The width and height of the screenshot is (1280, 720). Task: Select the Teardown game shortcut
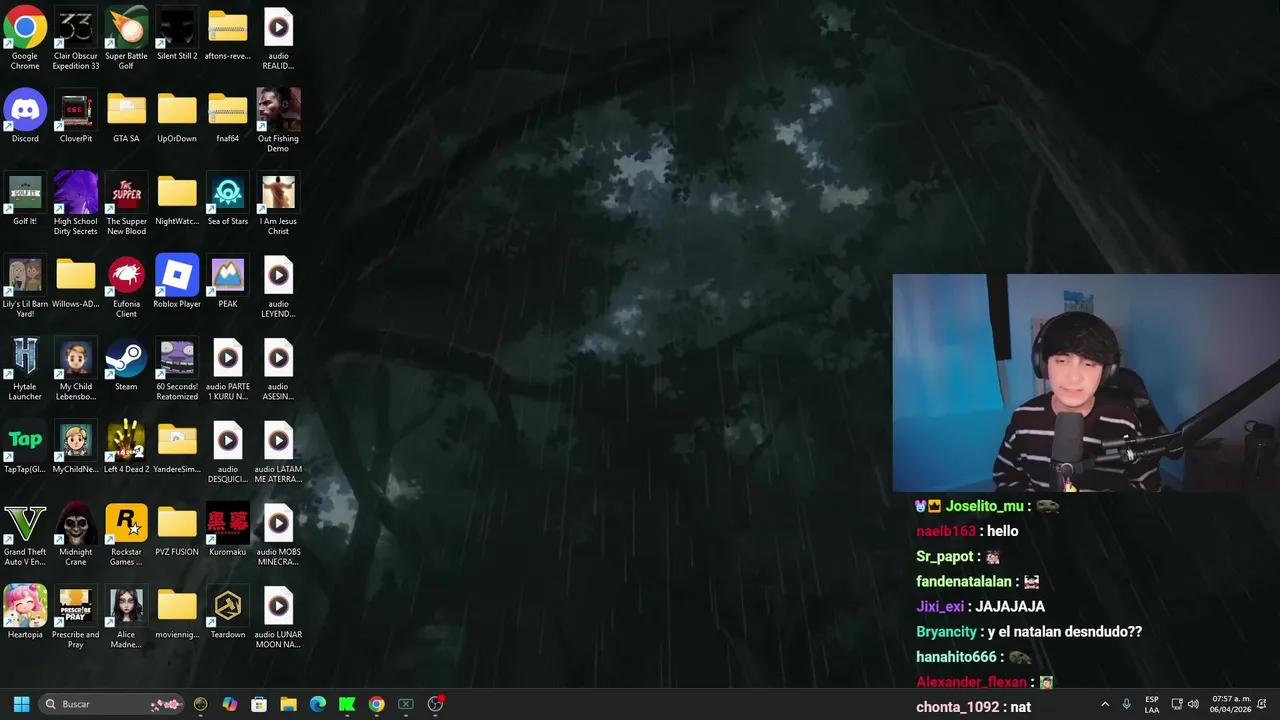[227, 613]
